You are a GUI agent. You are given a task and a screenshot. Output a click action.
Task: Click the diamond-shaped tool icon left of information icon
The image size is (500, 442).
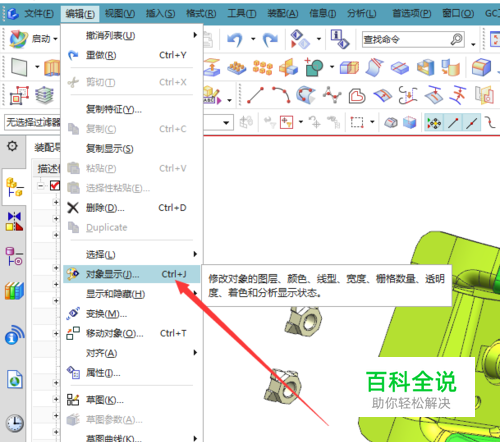300,39
